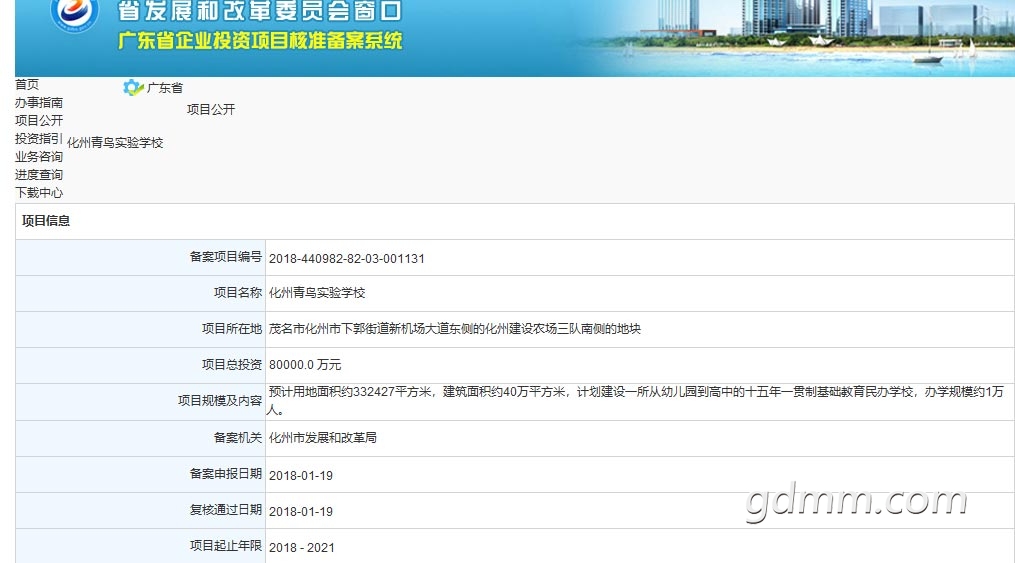Click the city skyline banner image
1015x563 pixels.
(796, 38)
